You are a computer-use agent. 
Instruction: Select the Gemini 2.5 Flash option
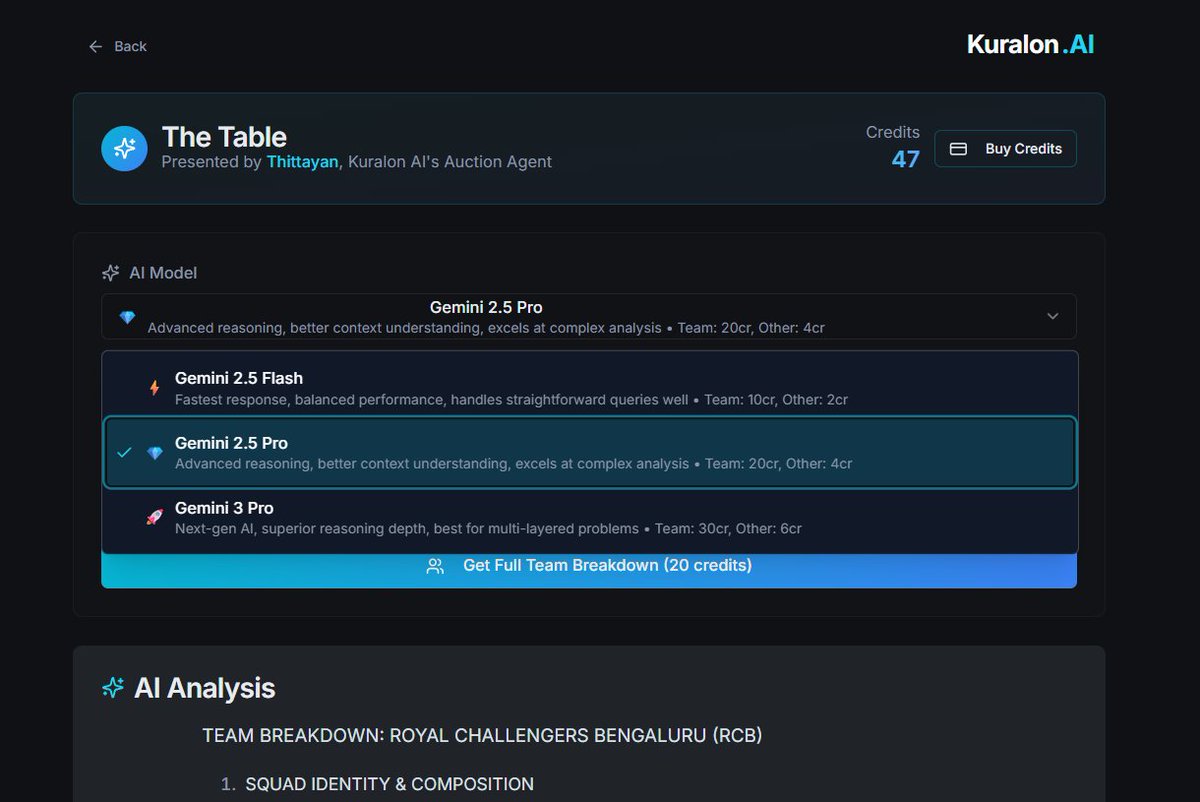click(590, 388)
